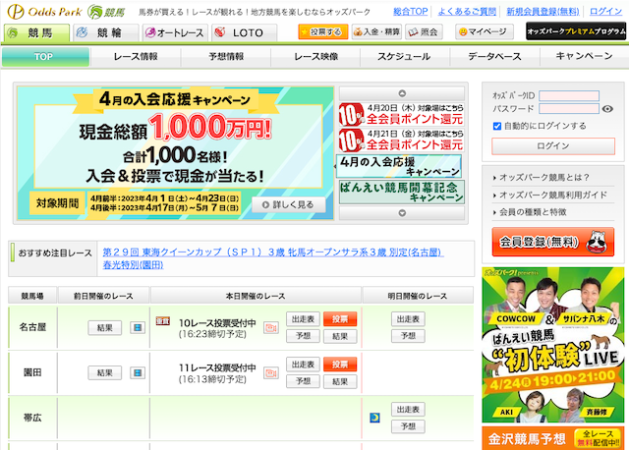629x450 pixels.
Task: Open オッズパークプレミアムプログラム banner
Action: [576, 31]
